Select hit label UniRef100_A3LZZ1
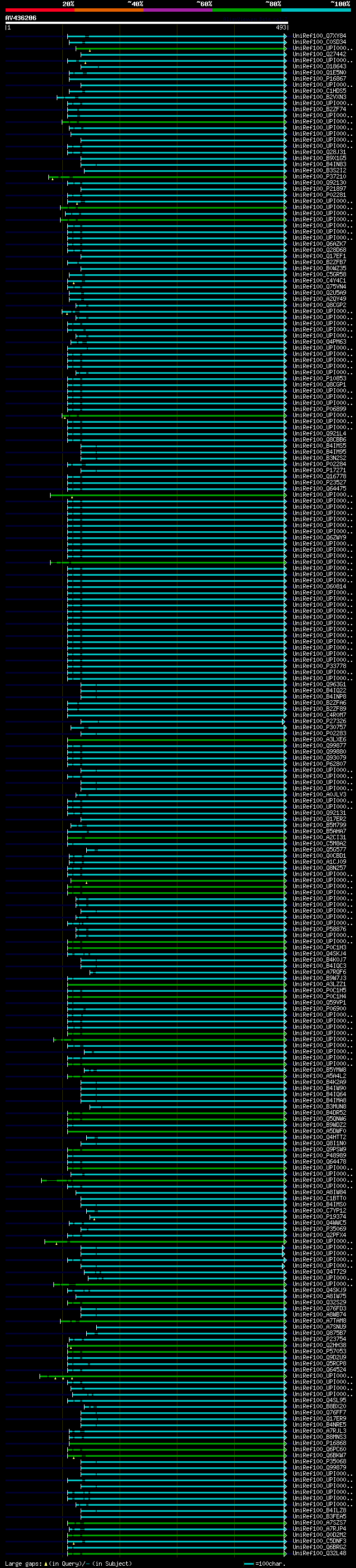The height and width of the screenshot is (1568, 356). pyautogui.click(x=319, y=985)
